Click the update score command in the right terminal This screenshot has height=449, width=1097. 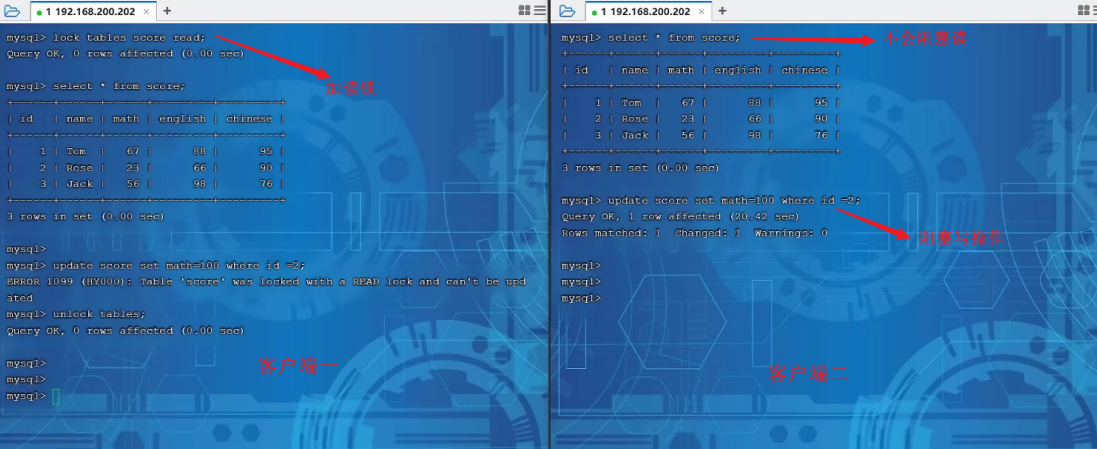735,201
